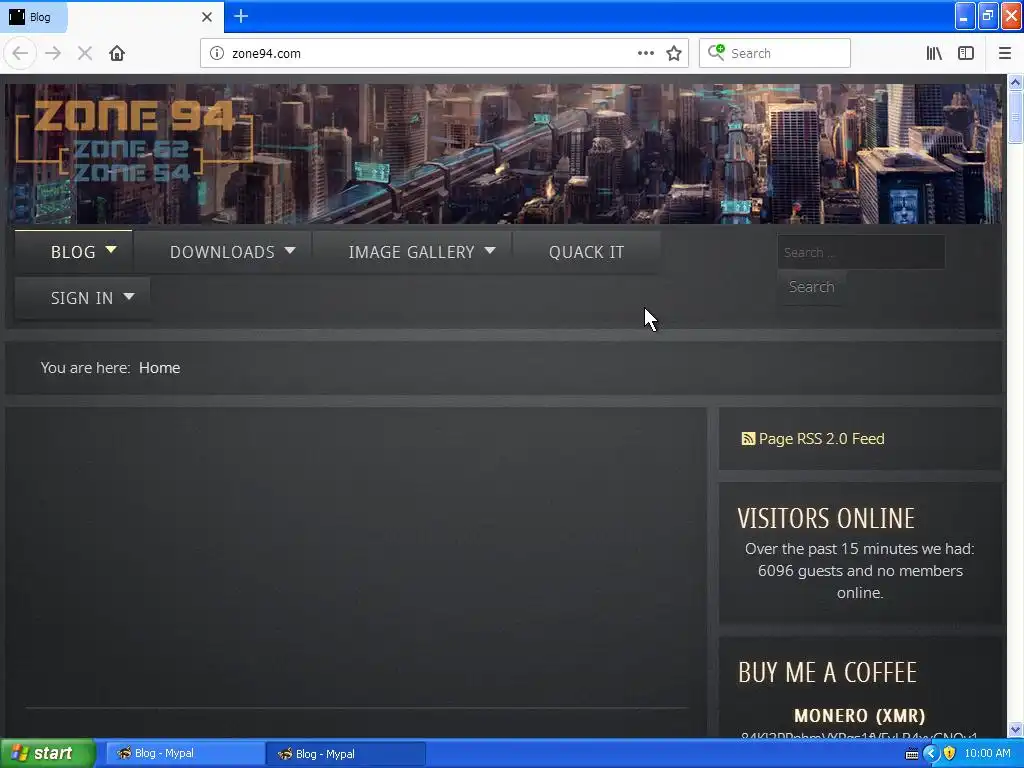The image size is (1024, 768).
Task: Open the DOWNLOADS menu item
Action: coord(222,252)
